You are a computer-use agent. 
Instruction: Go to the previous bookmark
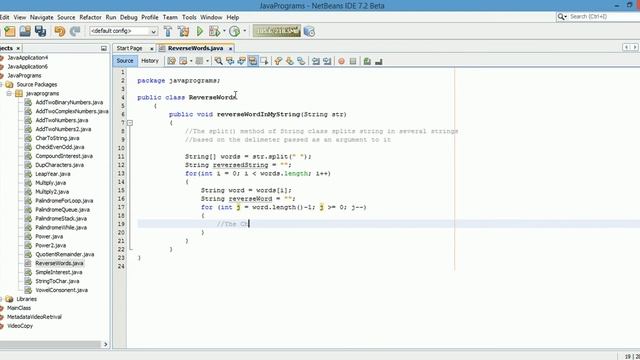(278, 61)
